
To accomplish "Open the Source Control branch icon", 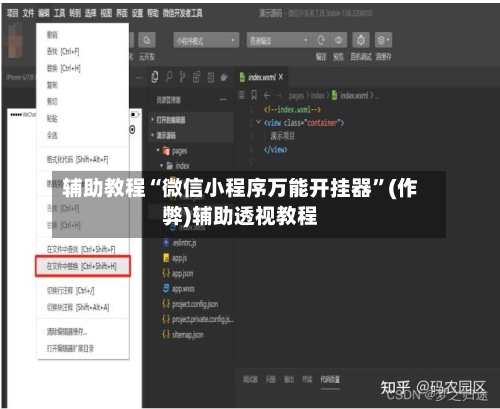I will pyautogui.click(x=182, y=77).
